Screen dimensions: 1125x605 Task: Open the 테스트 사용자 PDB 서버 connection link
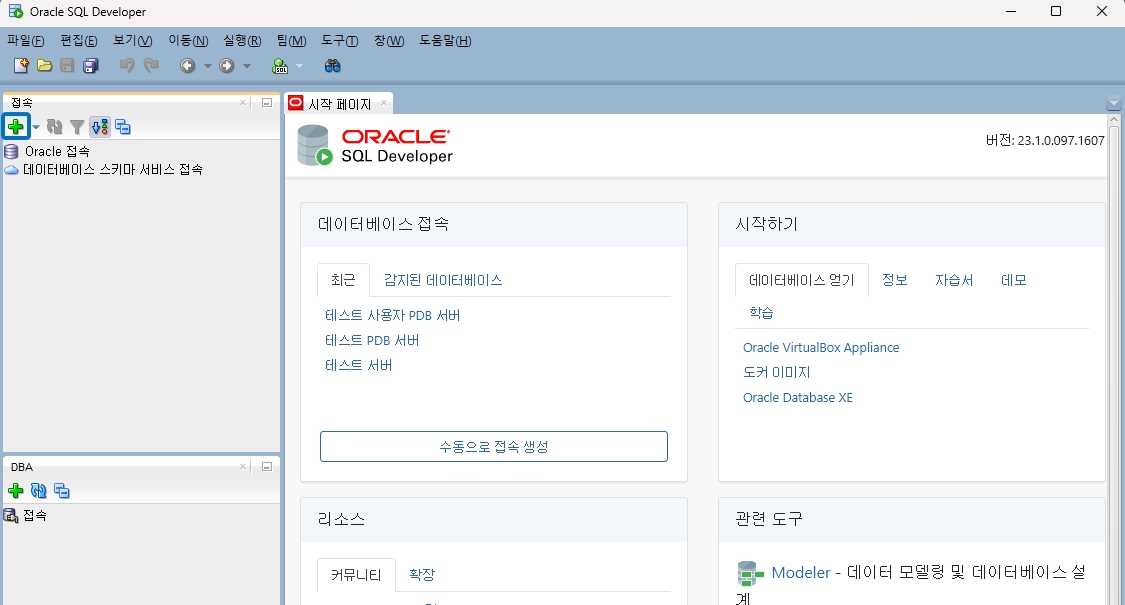coord(392,315)
